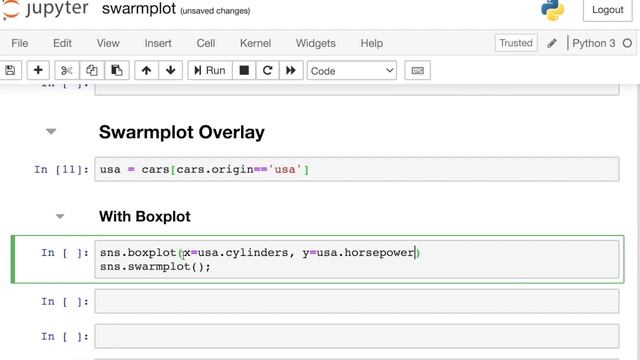Paste cells below with the clipboard icon
Viewport: 640px width, 360px height.
pos(117,71)
